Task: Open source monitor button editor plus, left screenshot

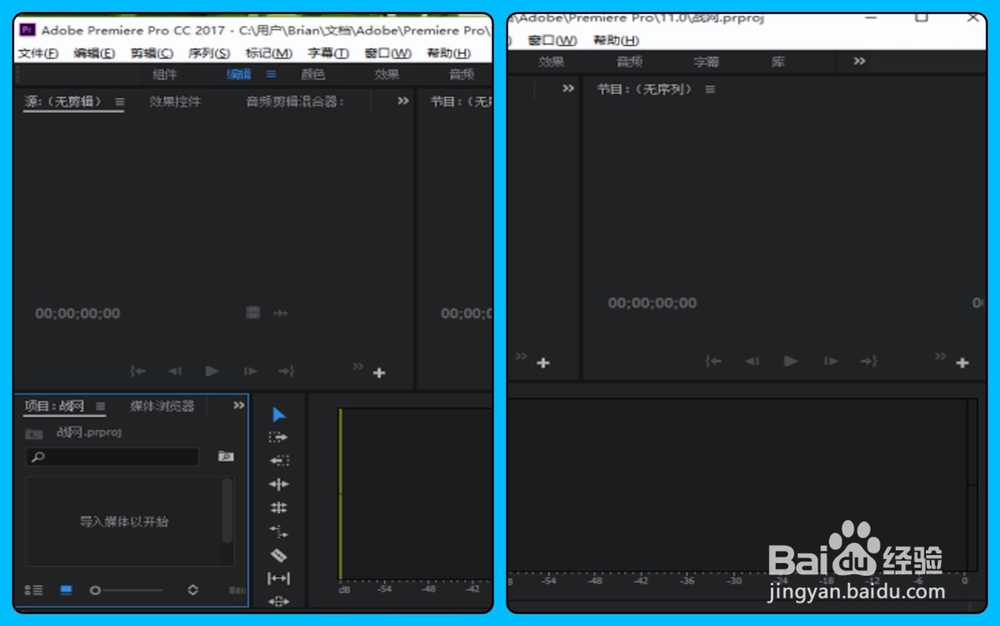Action: (x=379, y=373)
